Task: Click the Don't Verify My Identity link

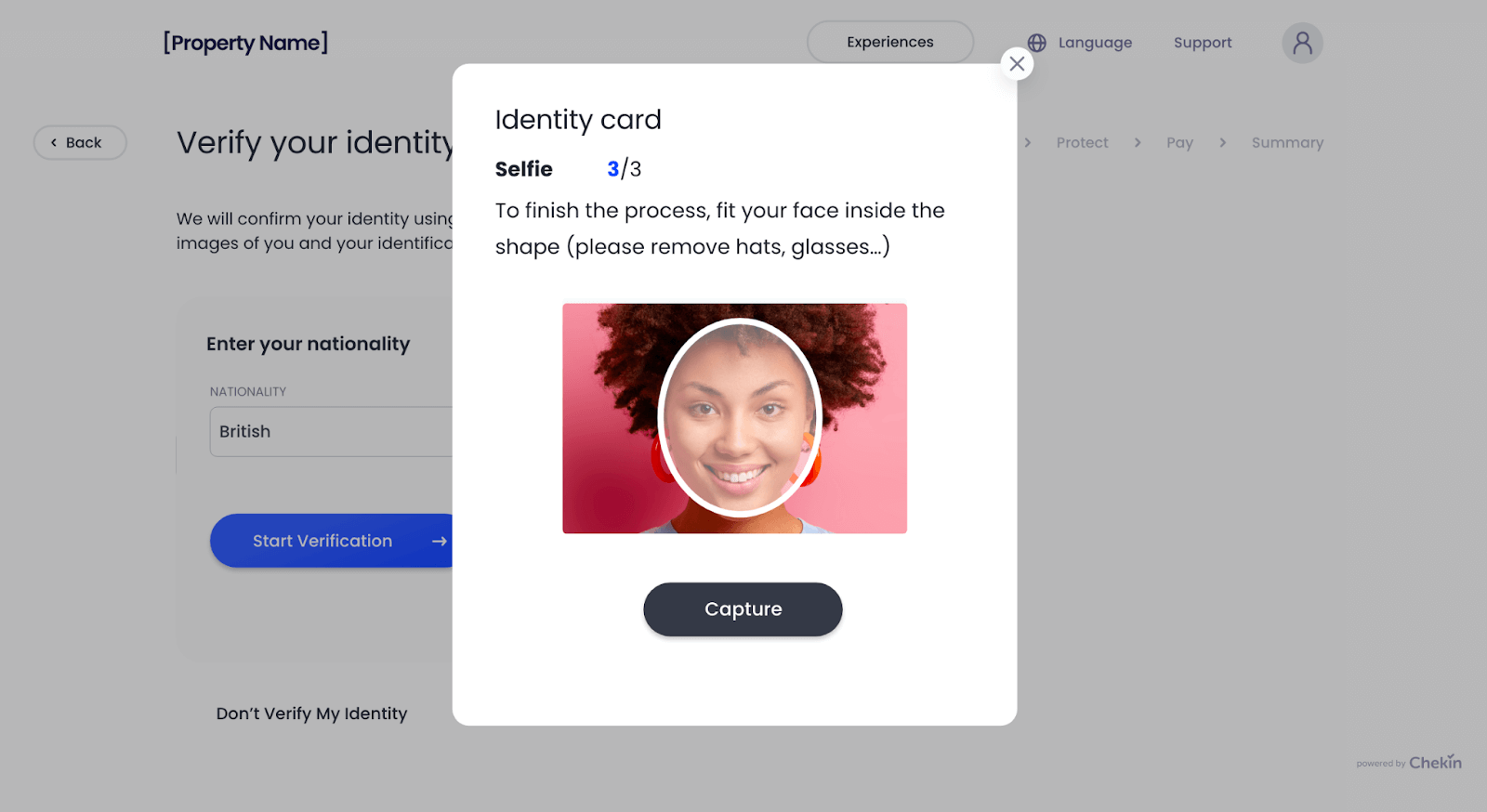Action: [311, 714]
